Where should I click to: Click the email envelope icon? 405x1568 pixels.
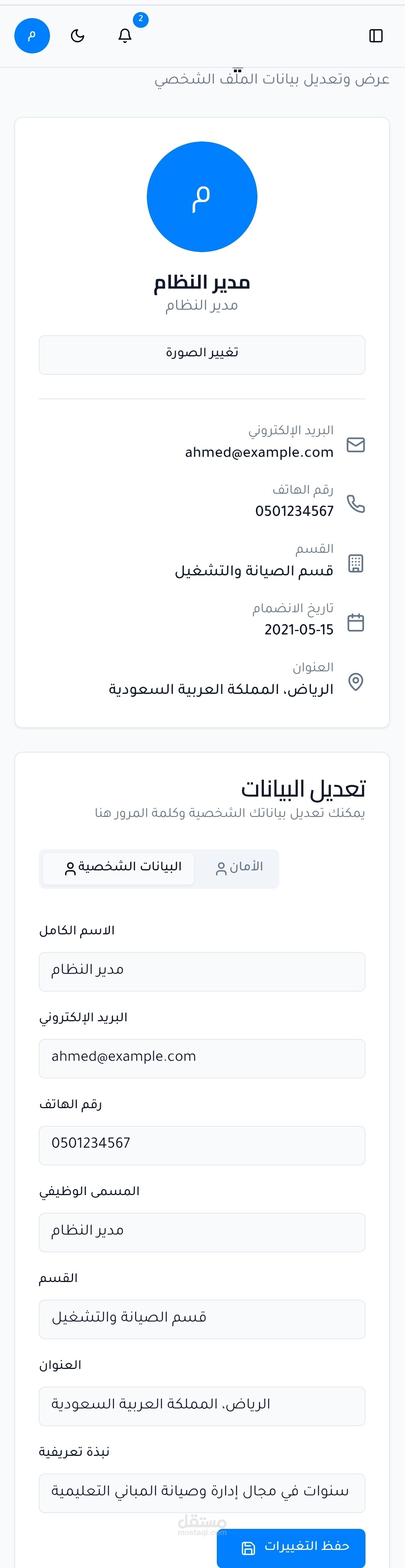pos(355,445)
